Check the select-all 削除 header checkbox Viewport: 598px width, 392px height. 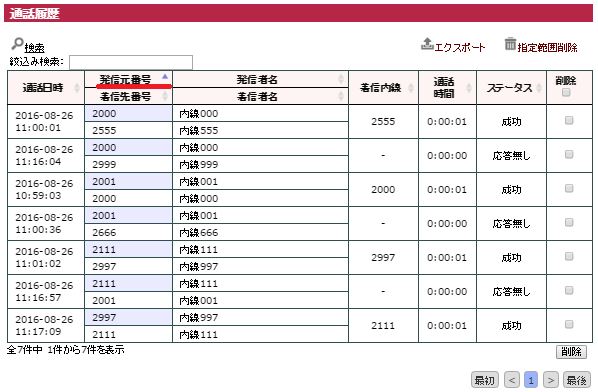(x=566, y=93)
